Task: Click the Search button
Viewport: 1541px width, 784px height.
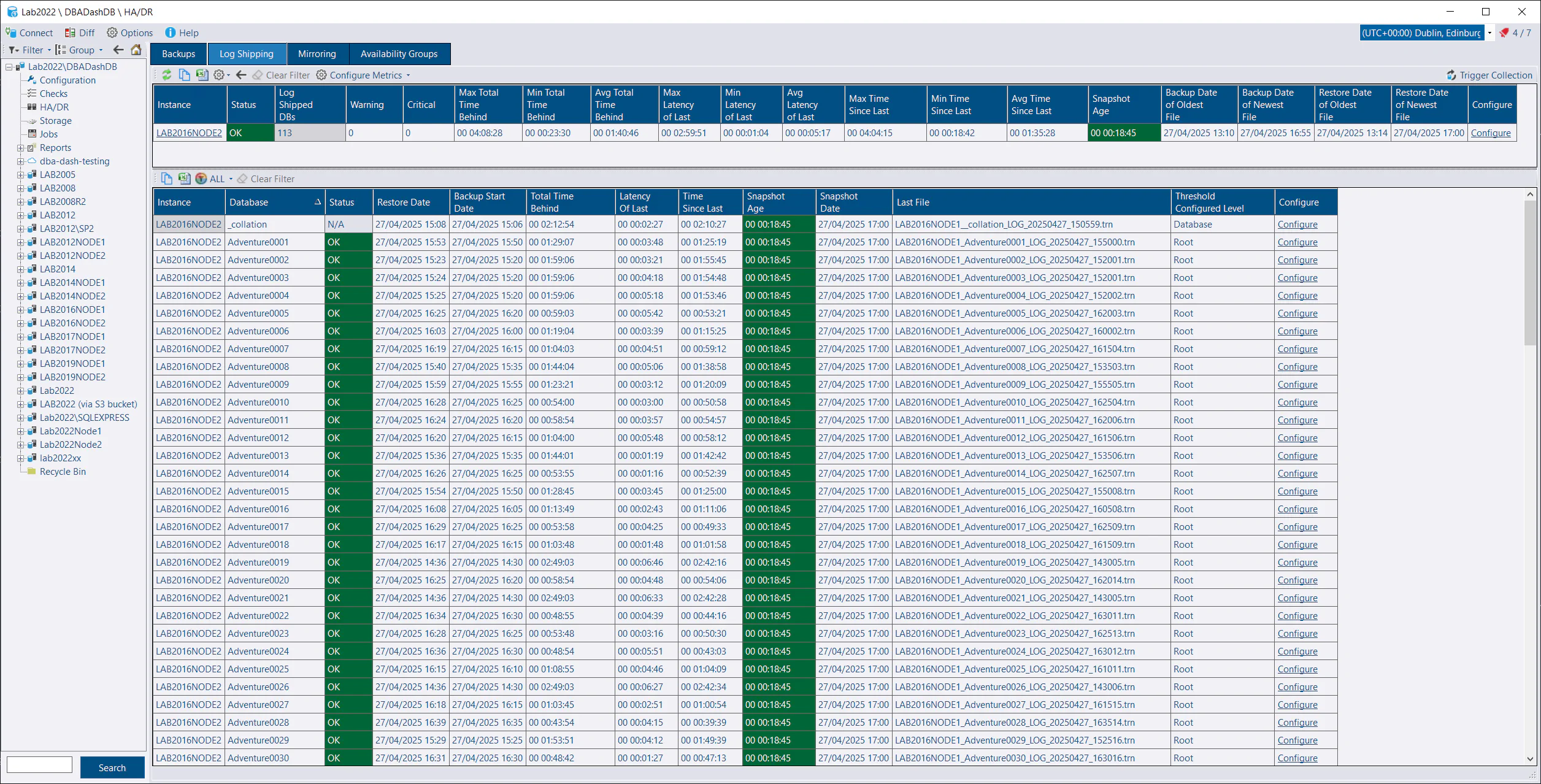Action: point(112,767)
